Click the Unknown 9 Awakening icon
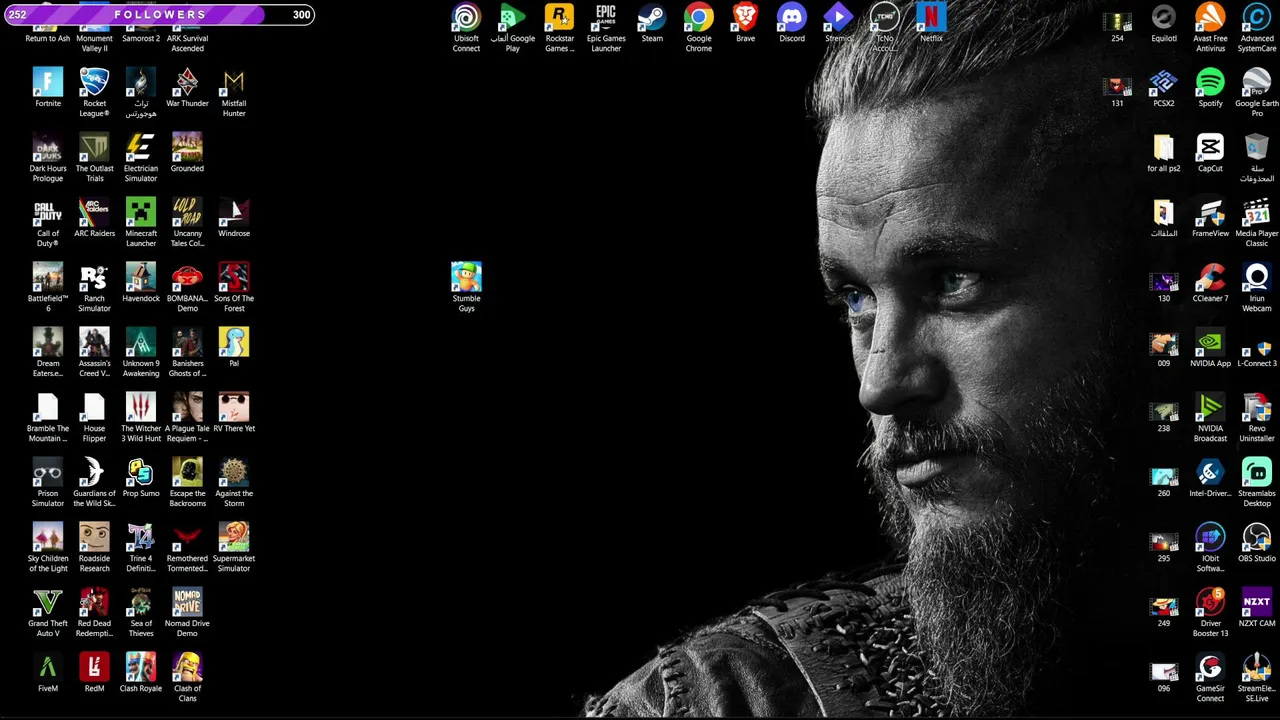1280x720 pixels. 141,342
